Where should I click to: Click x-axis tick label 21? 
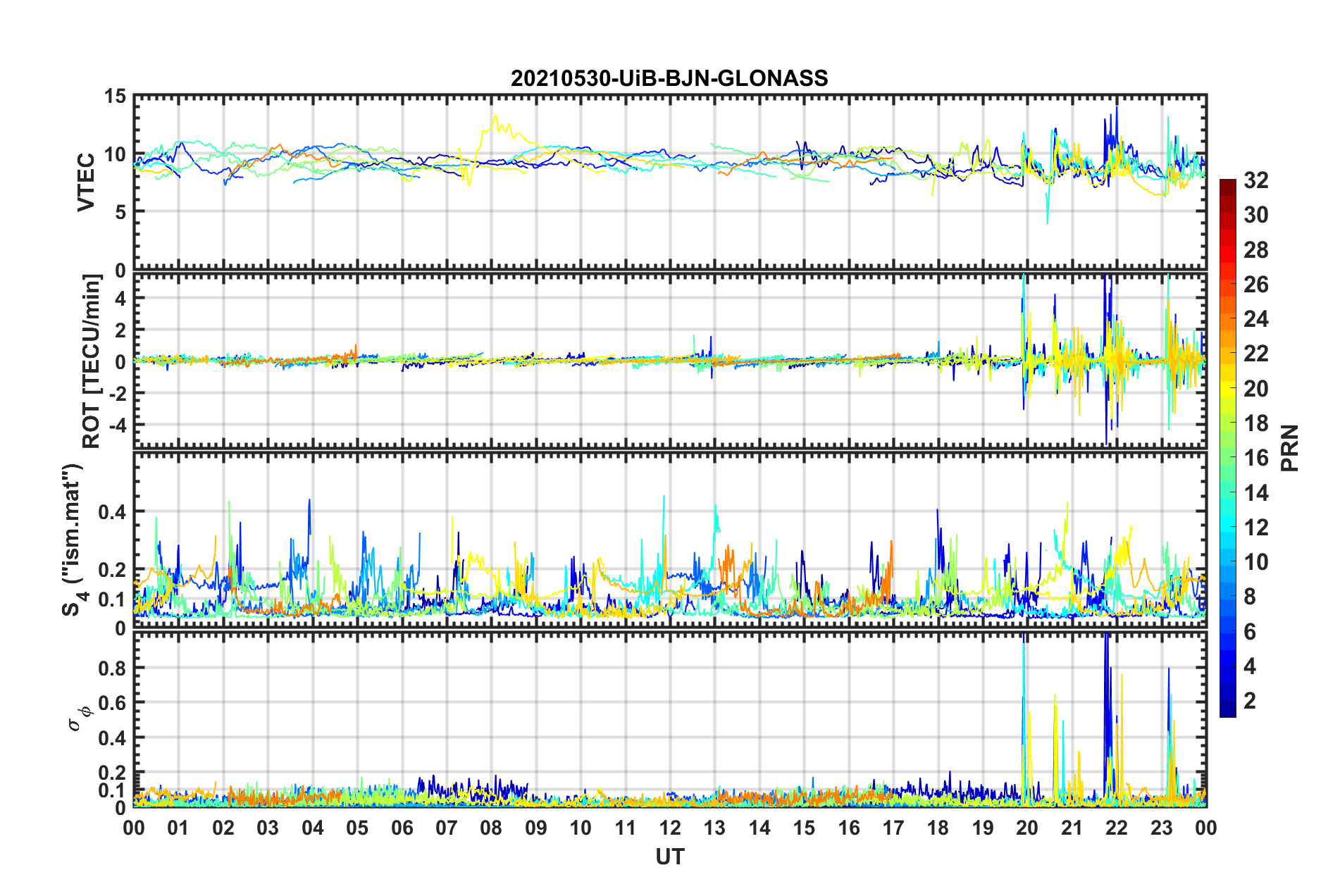coord(1072,828)
